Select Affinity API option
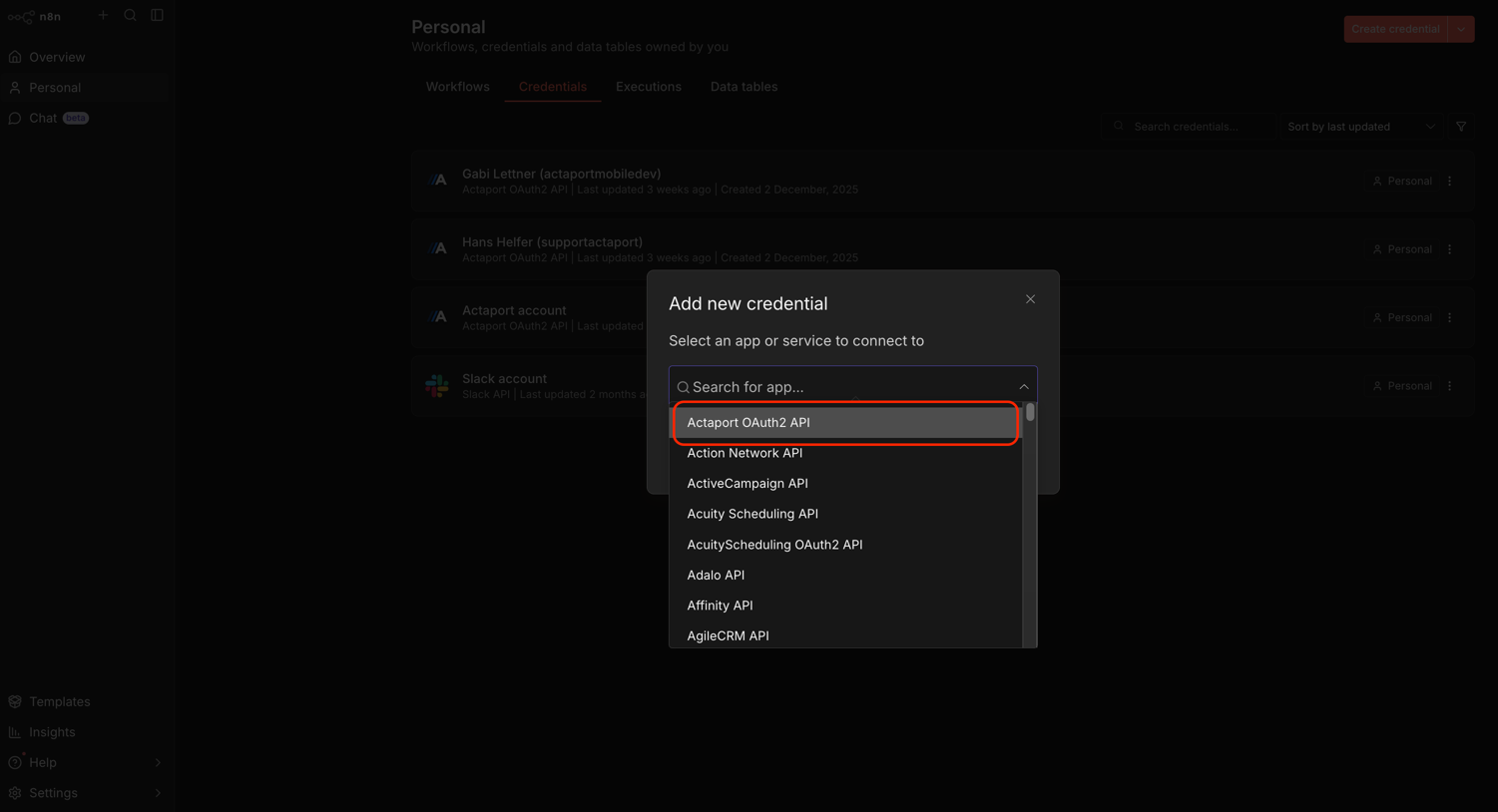 click(x=845, y=606)
